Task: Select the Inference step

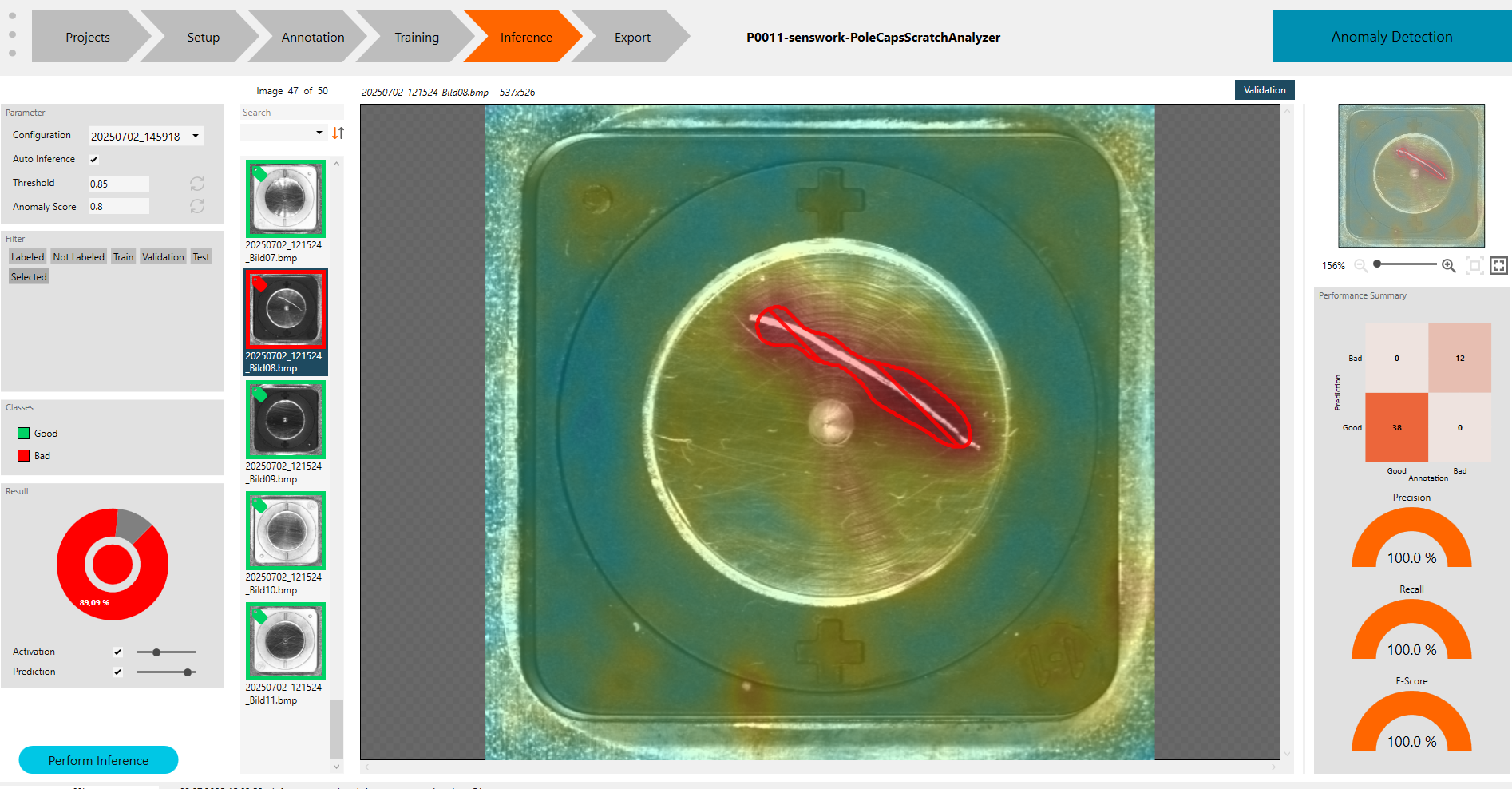Action: pos(526,37)
